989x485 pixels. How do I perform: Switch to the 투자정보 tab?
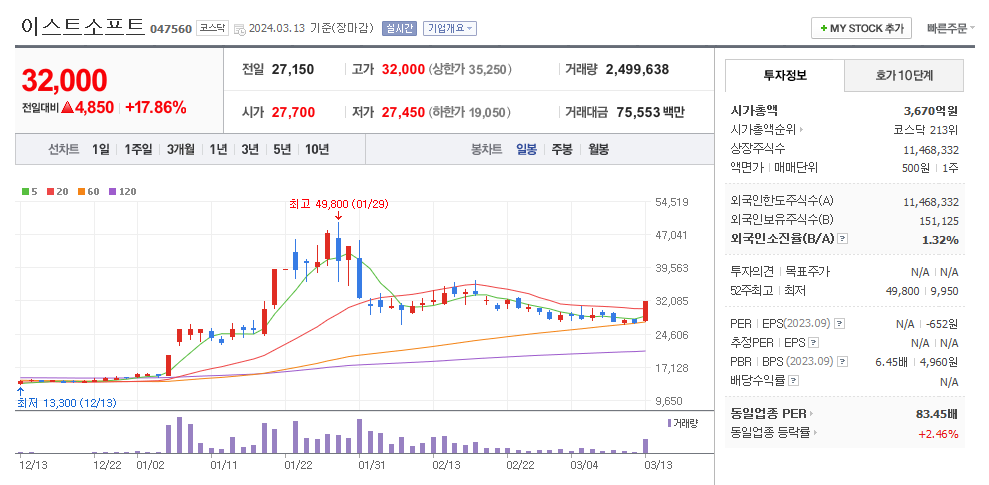point(785,76)
